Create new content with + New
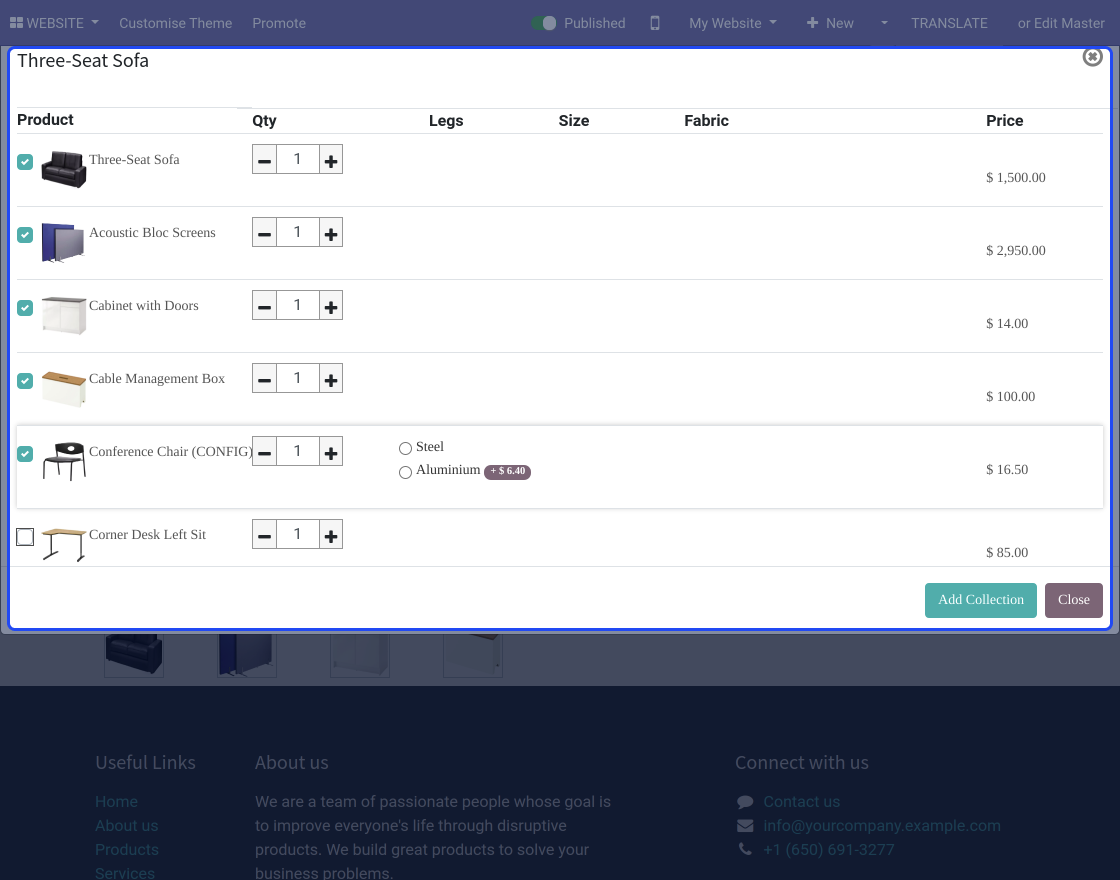The image size is (1120, 880). point(830,23)
